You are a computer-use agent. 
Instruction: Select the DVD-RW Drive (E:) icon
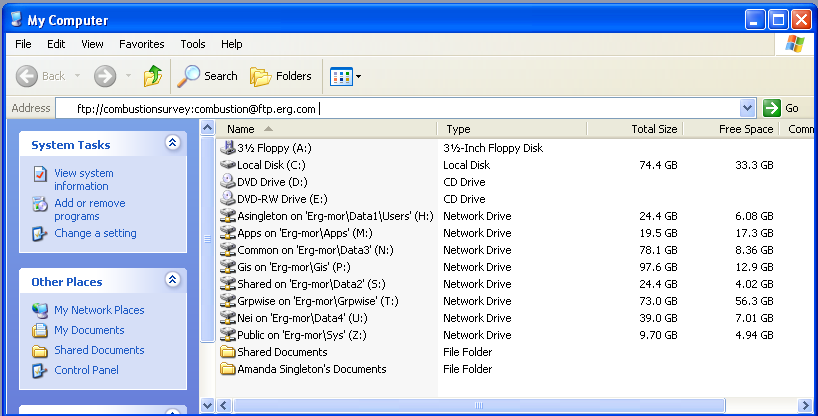228,199
